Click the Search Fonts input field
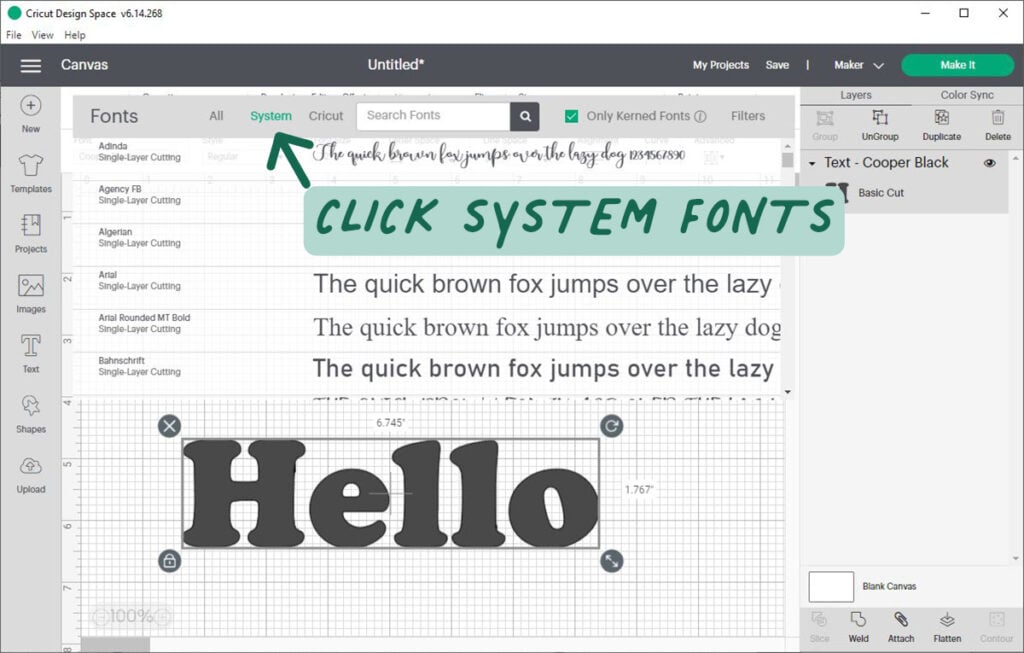Viewport: 1024px width, 653px height. pos(434,116)
